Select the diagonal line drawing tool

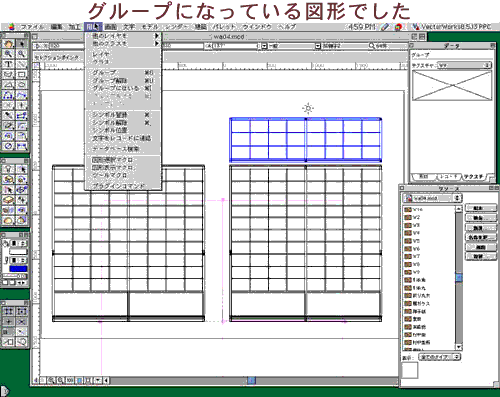pyautogui.click(x=22, y=64)
